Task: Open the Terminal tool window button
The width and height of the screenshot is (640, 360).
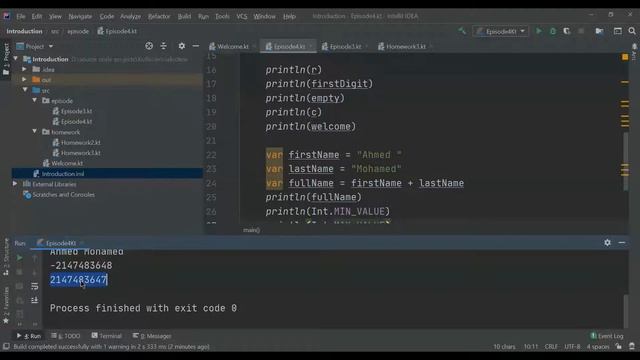Action: pyautogui.click(x=107, y=336)
